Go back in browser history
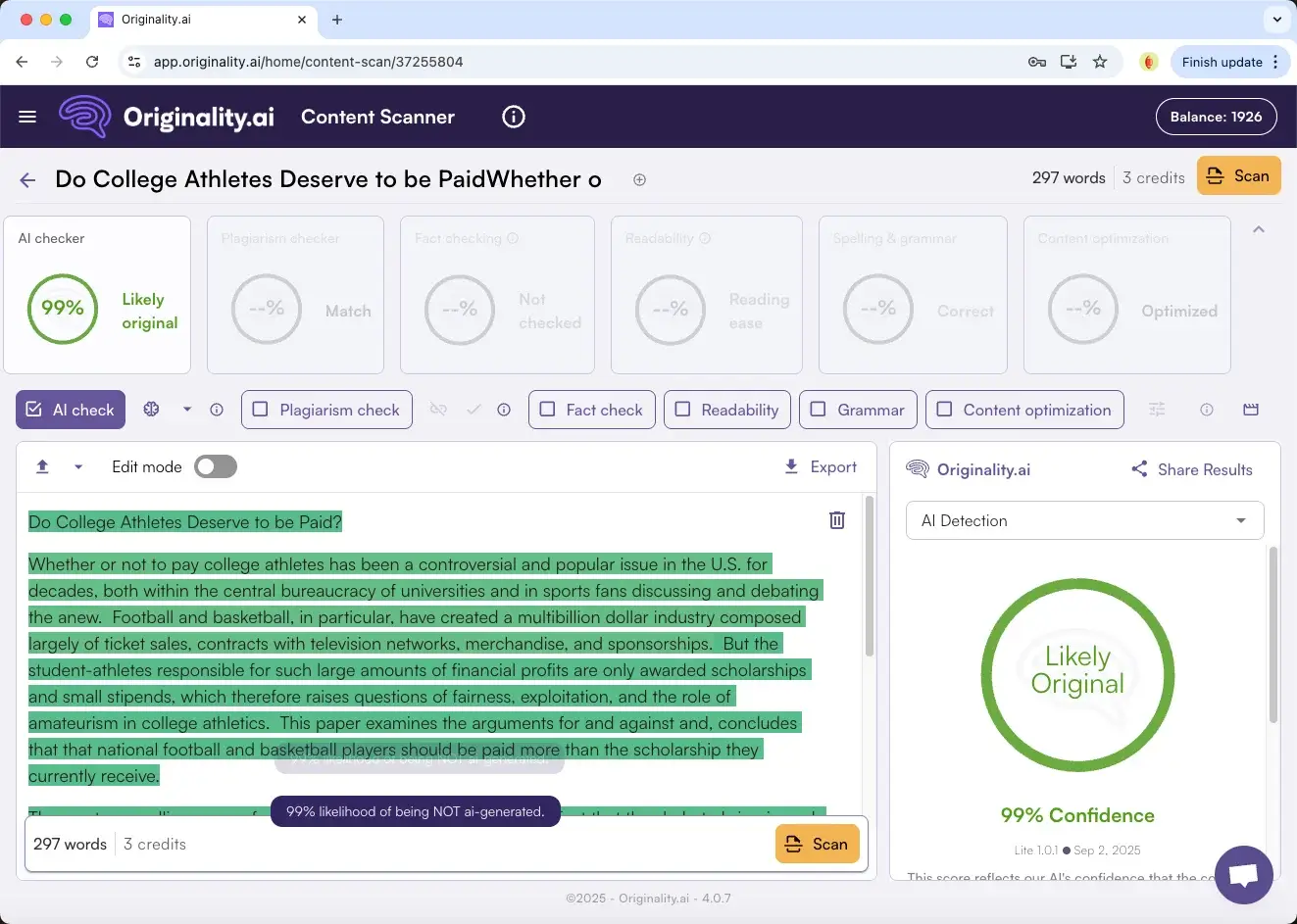The width and height of the screenshot is (1297, 924). [x=22, y=62]
